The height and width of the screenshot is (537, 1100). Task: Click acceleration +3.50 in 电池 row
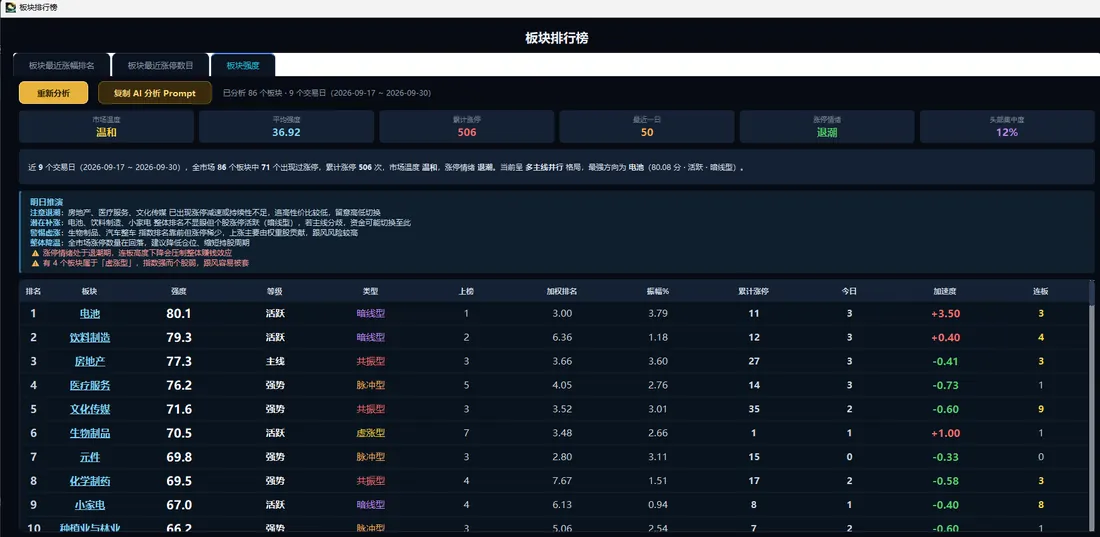pyautogui.click(x=945, y=314)
